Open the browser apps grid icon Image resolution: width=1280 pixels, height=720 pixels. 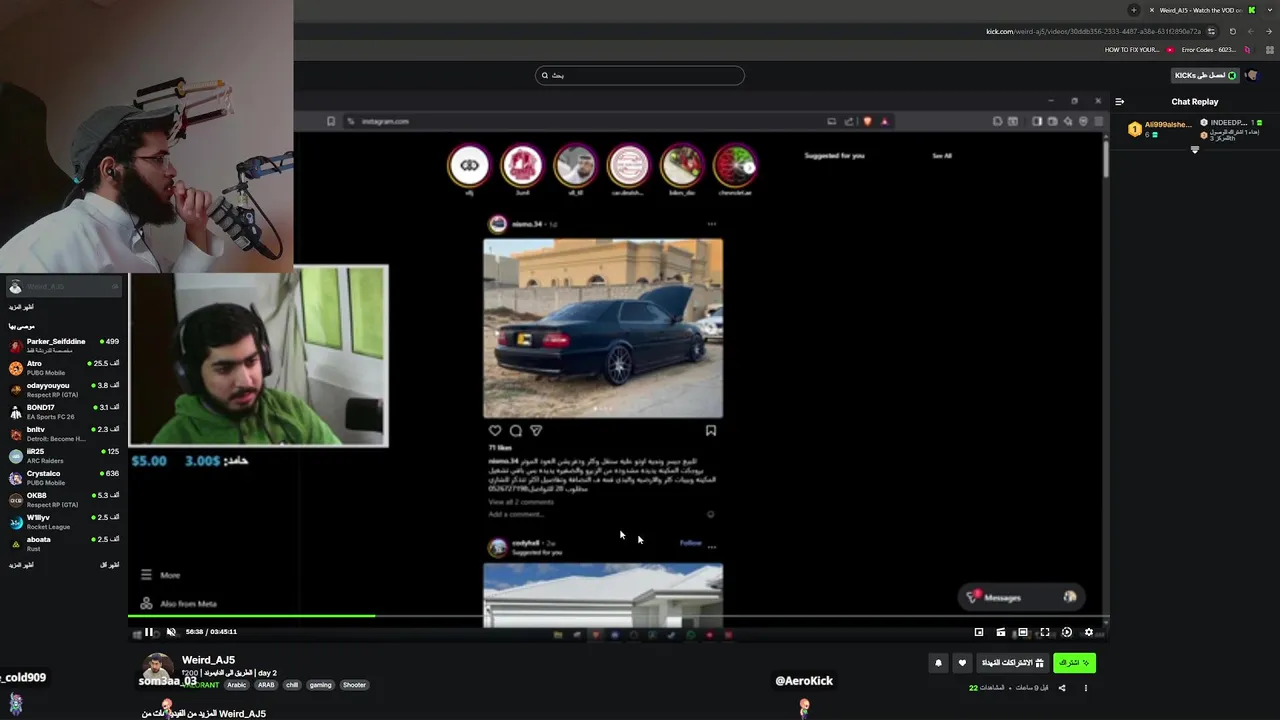pyautogui.click(x=1268, y=50)
